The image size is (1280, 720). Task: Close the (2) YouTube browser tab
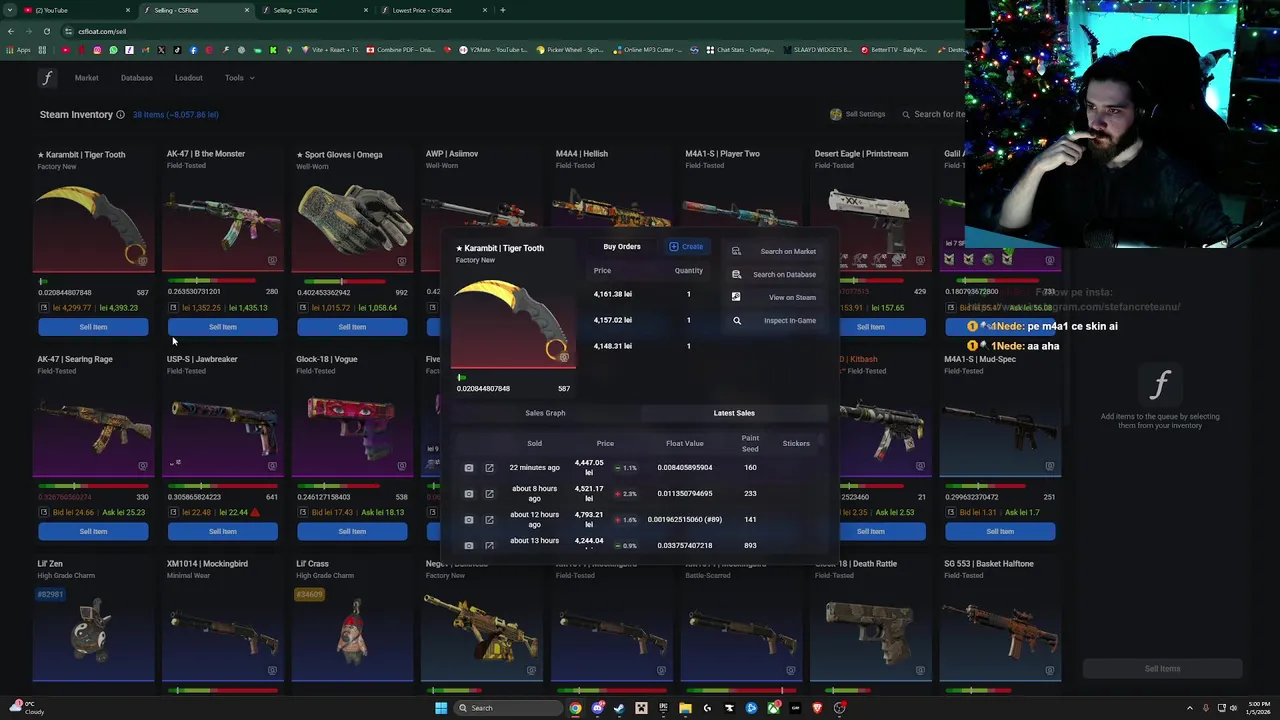click(128, 10)
